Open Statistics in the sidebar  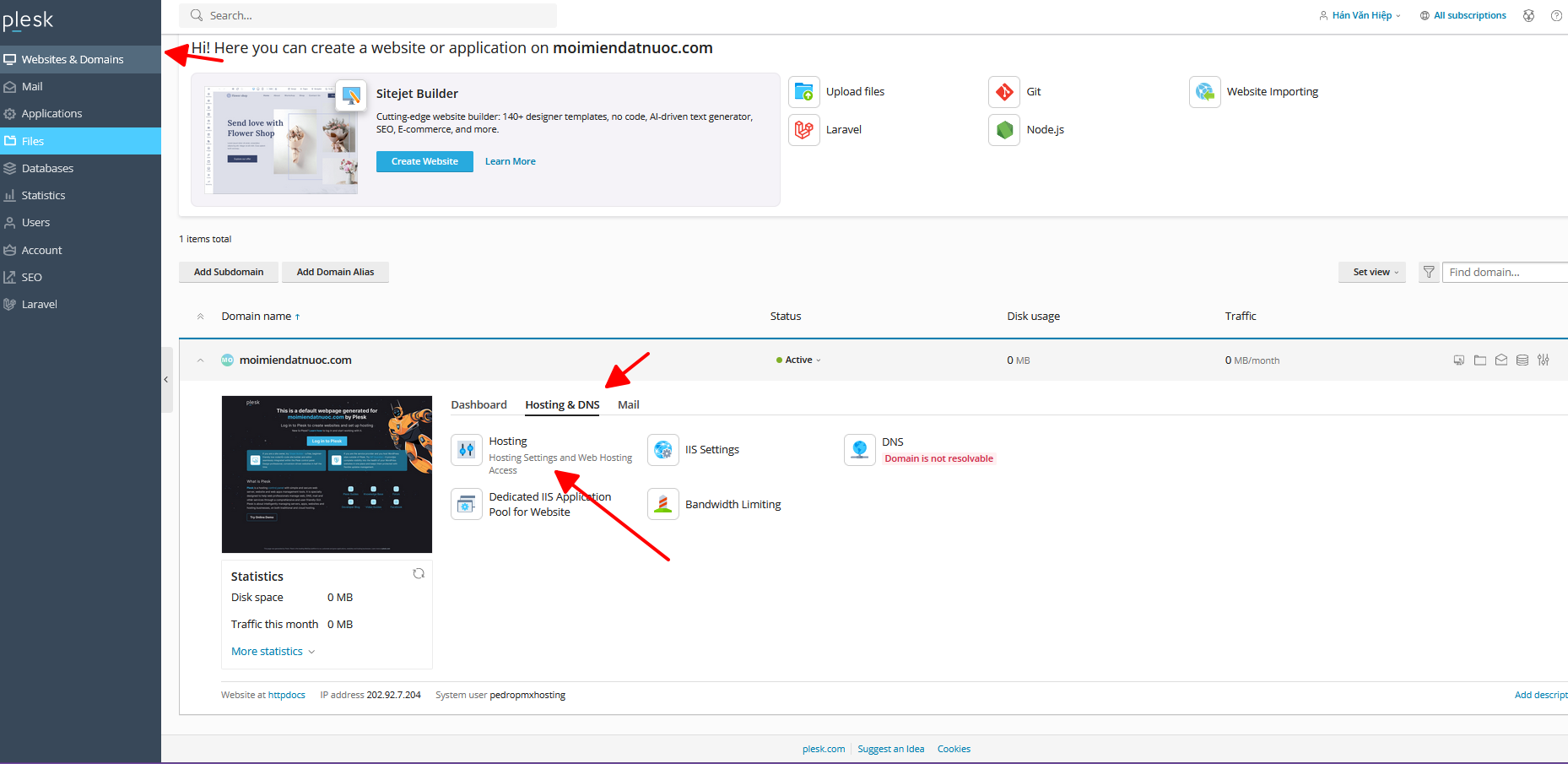coord(80,195)
